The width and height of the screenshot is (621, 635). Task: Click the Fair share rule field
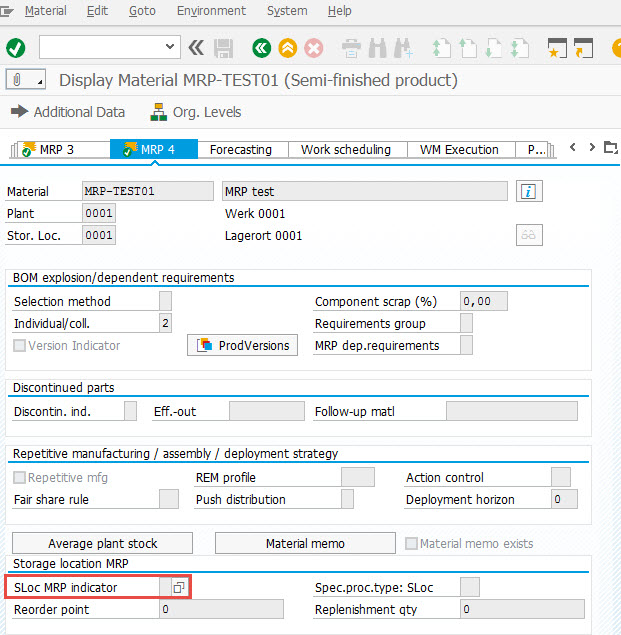pyautogui.click(x=169, y=499)
